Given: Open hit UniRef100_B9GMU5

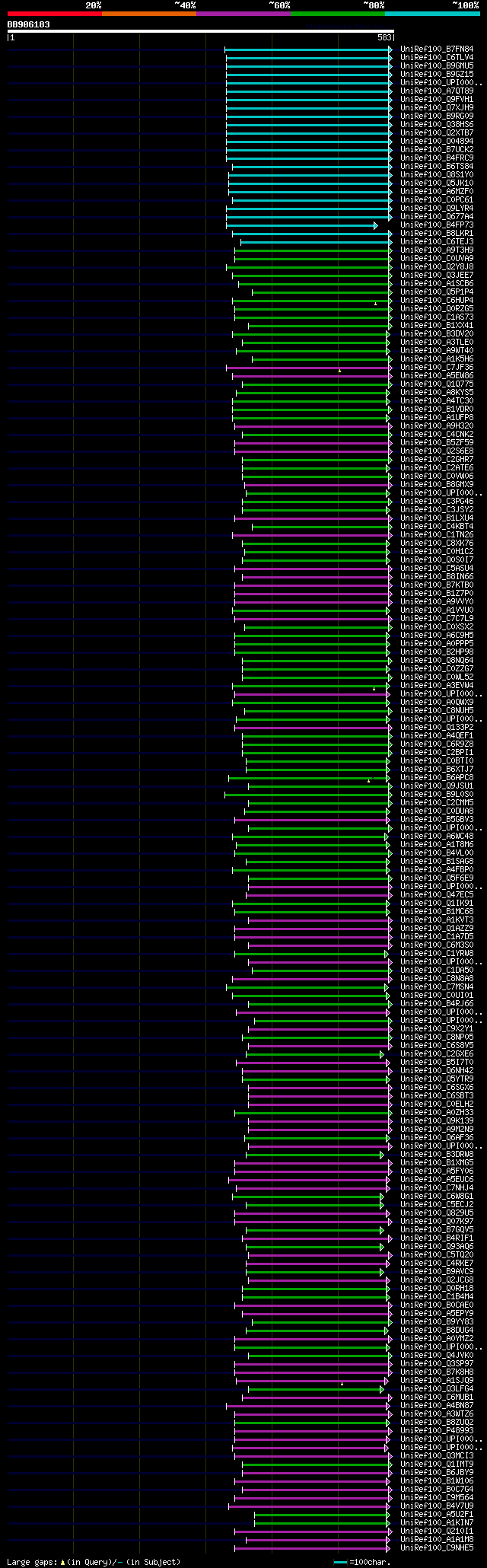Looking at the screenshot, I should [x=437, y=66].
